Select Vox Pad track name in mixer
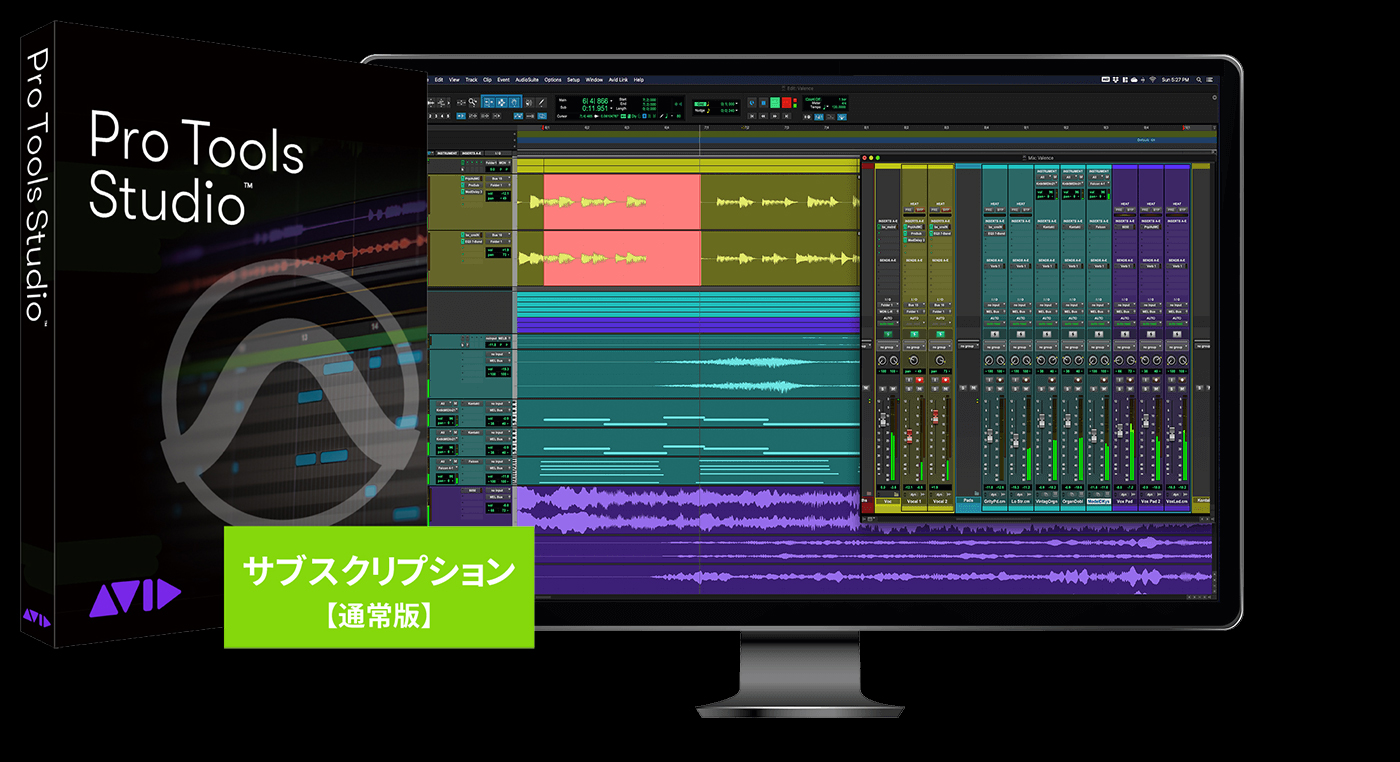This screenshot has width=1400, height=762. coord(1125,501)
